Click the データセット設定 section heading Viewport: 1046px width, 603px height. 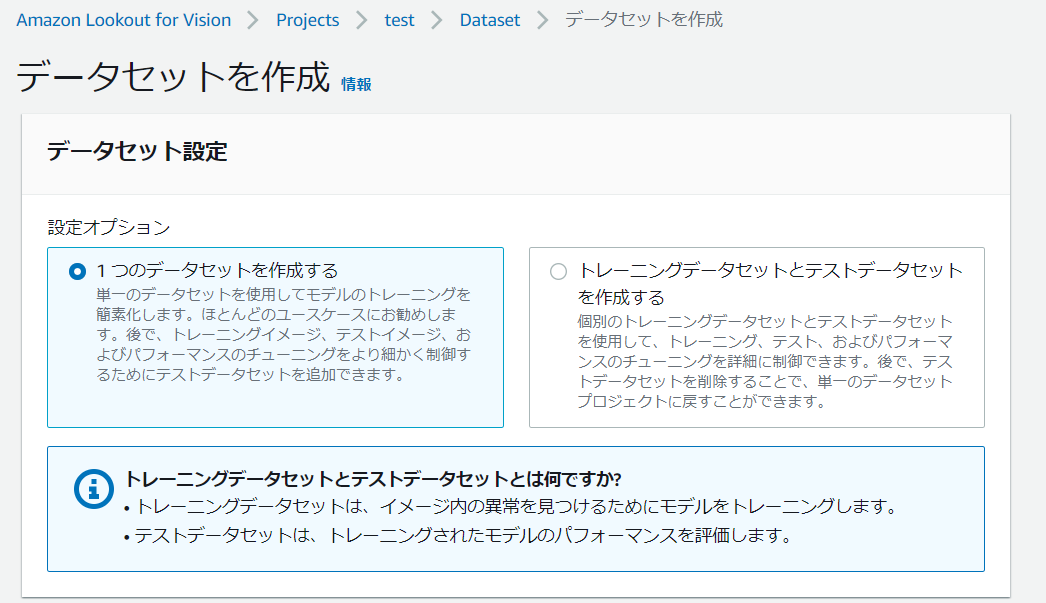137,151
